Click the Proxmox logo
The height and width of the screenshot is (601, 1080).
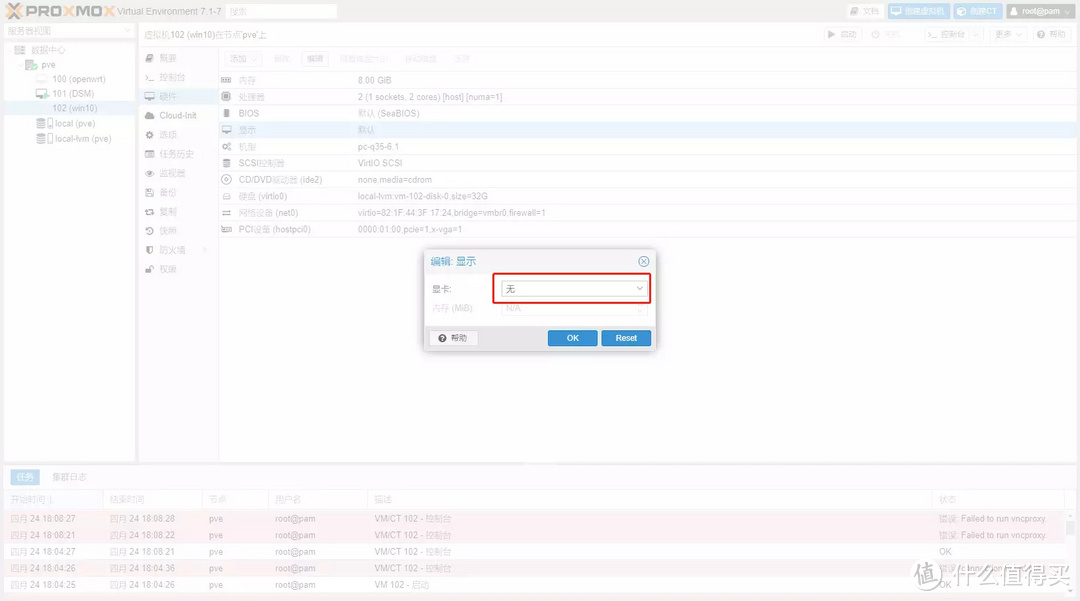click(x=59, y=11)
